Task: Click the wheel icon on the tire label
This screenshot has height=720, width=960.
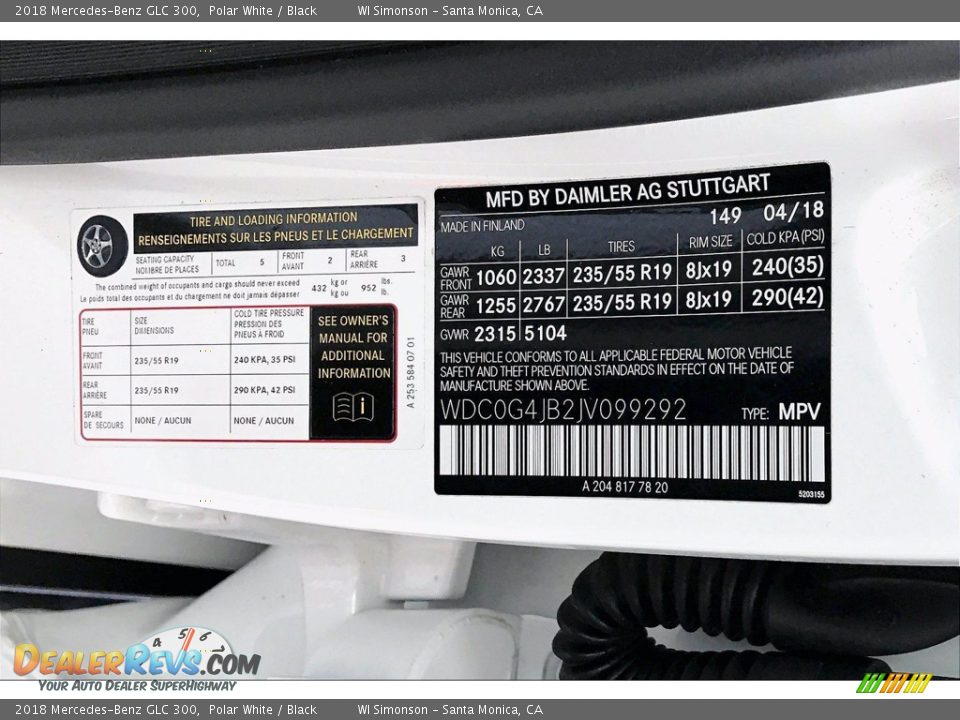Action: (102, 245)
